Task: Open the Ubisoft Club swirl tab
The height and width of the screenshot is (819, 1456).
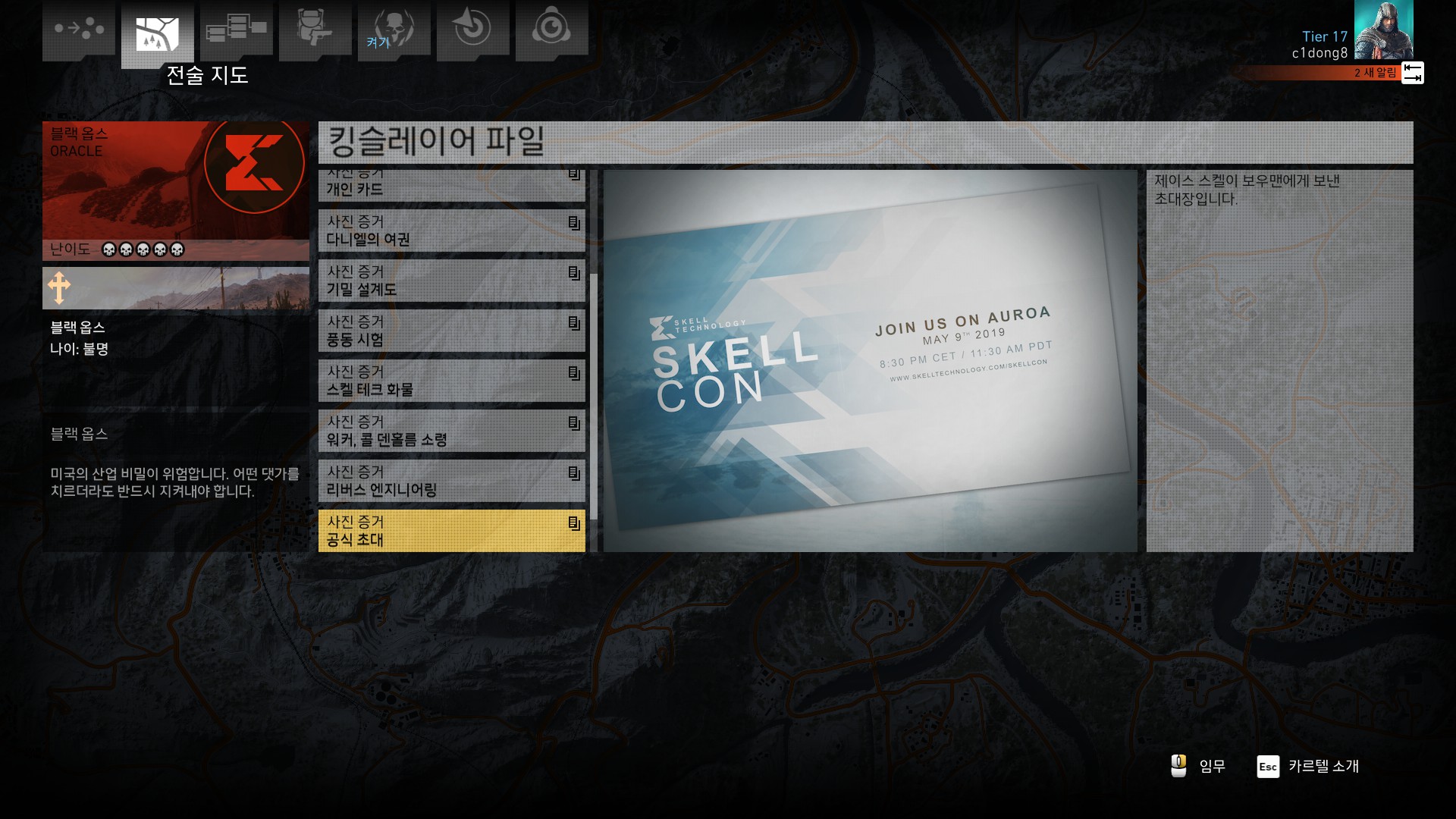Action: (x=551, y=29)
